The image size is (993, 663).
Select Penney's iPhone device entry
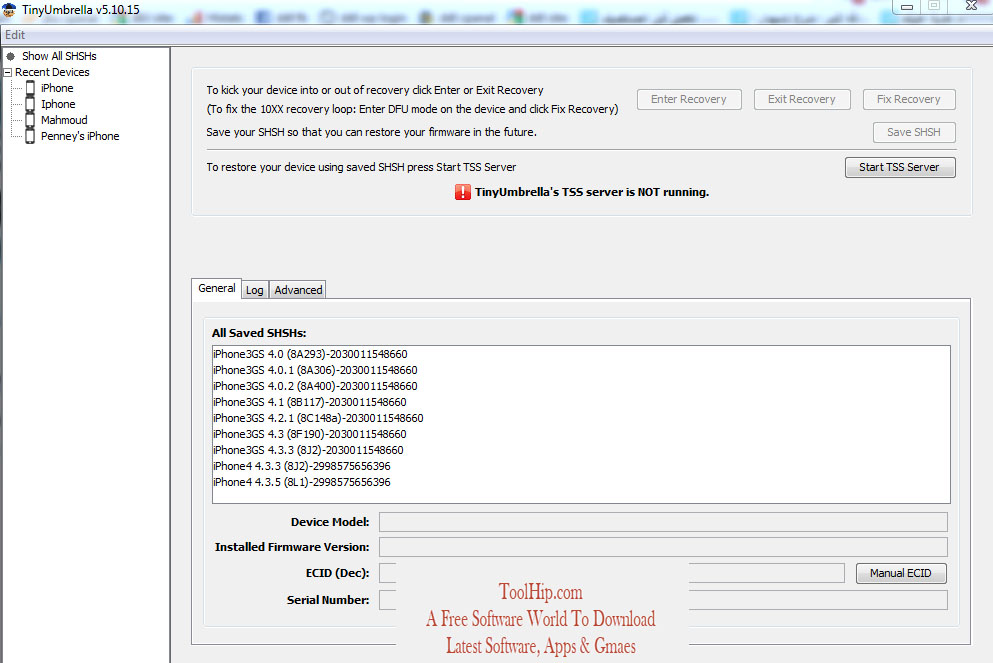coord(80,136)
